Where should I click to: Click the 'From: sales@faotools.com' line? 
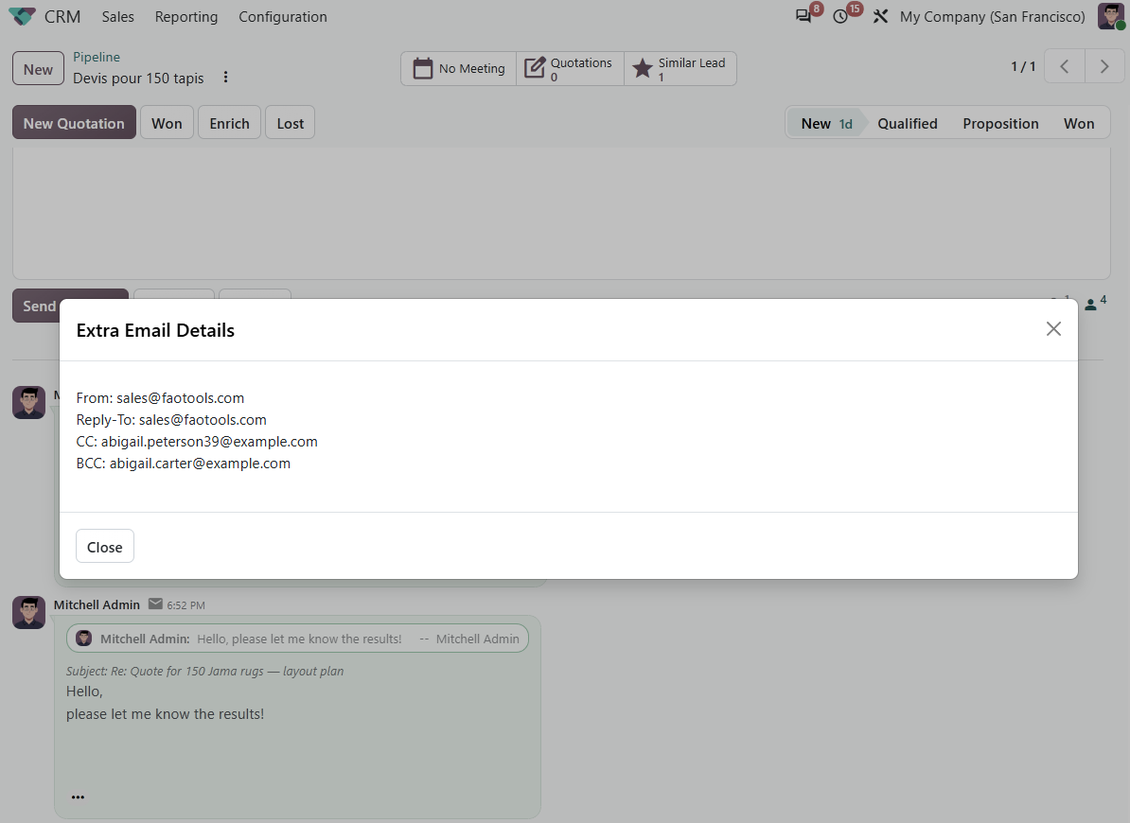160,398
